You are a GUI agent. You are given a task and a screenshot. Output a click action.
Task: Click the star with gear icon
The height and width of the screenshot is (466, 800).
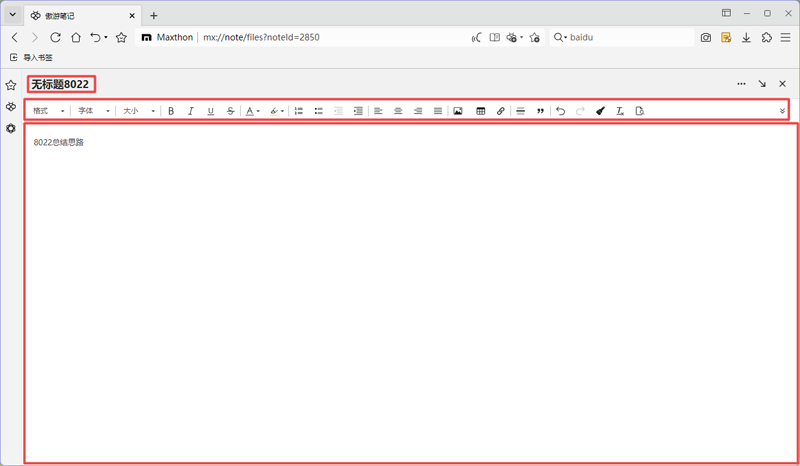click(535, 37)
